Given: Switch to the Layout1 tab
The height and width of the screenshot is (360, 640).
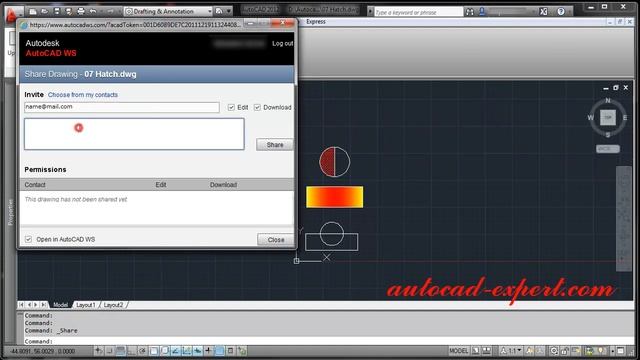Looking at the screenshot, I should point(85,305).
